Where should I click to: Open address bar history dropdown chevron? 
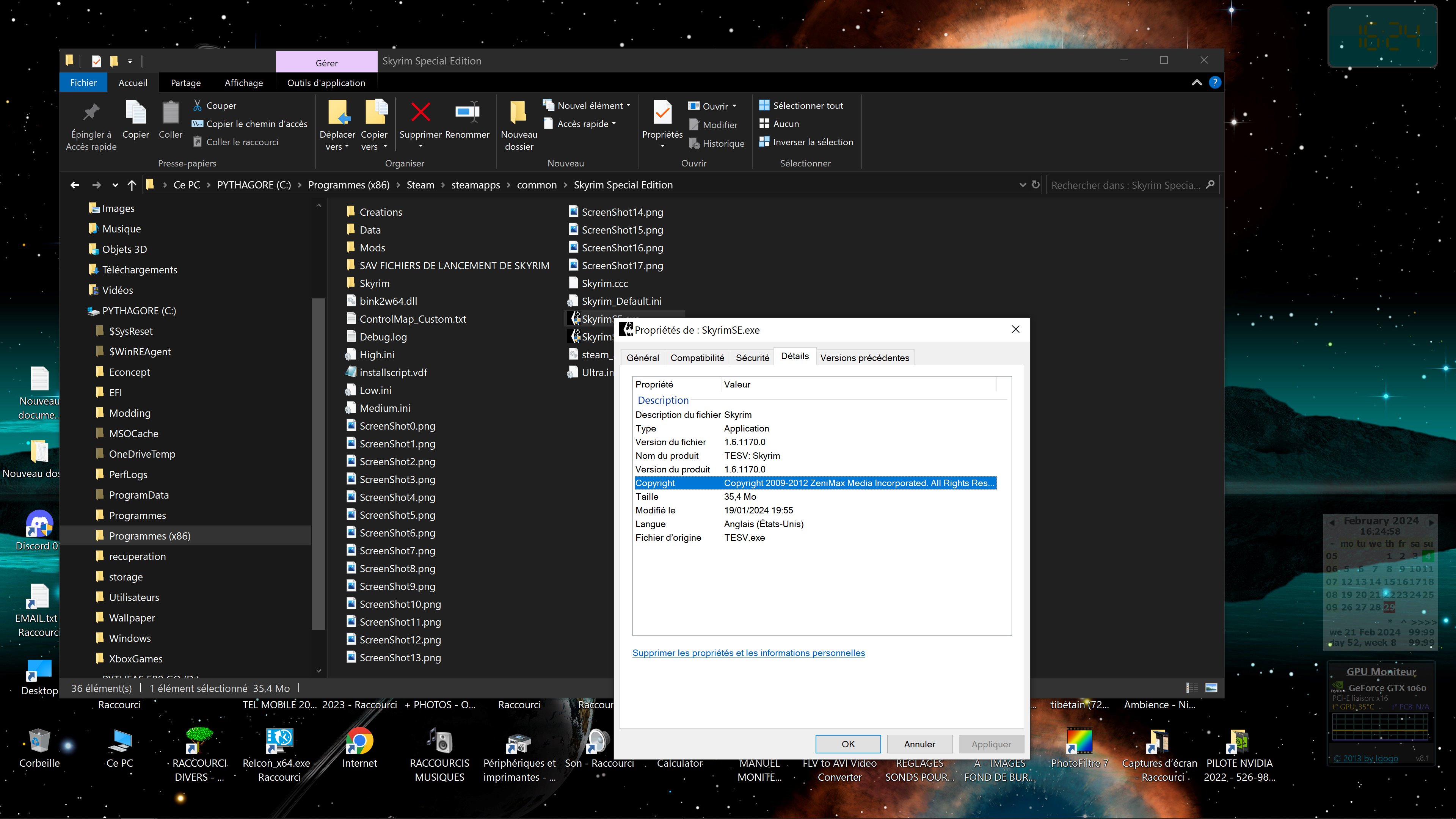[1022, 185]
